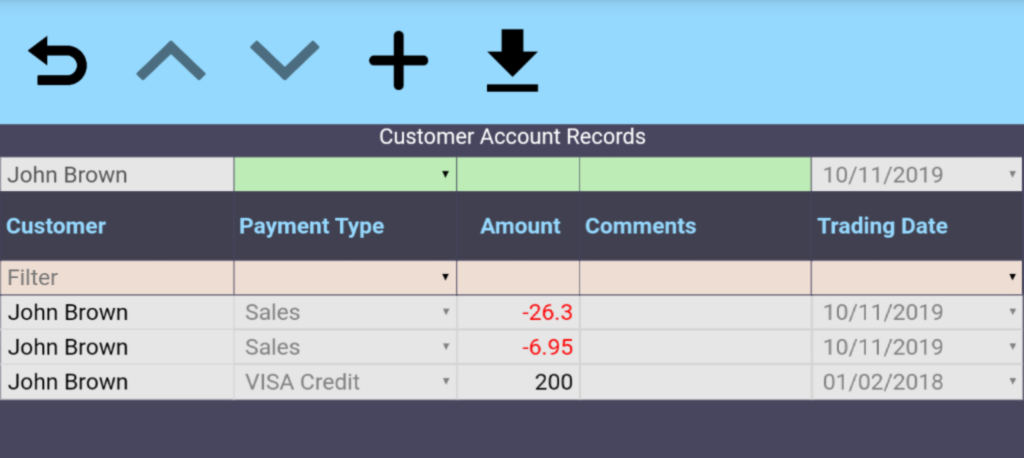Expand the Payment Type filter dropdown

[345, 277]
